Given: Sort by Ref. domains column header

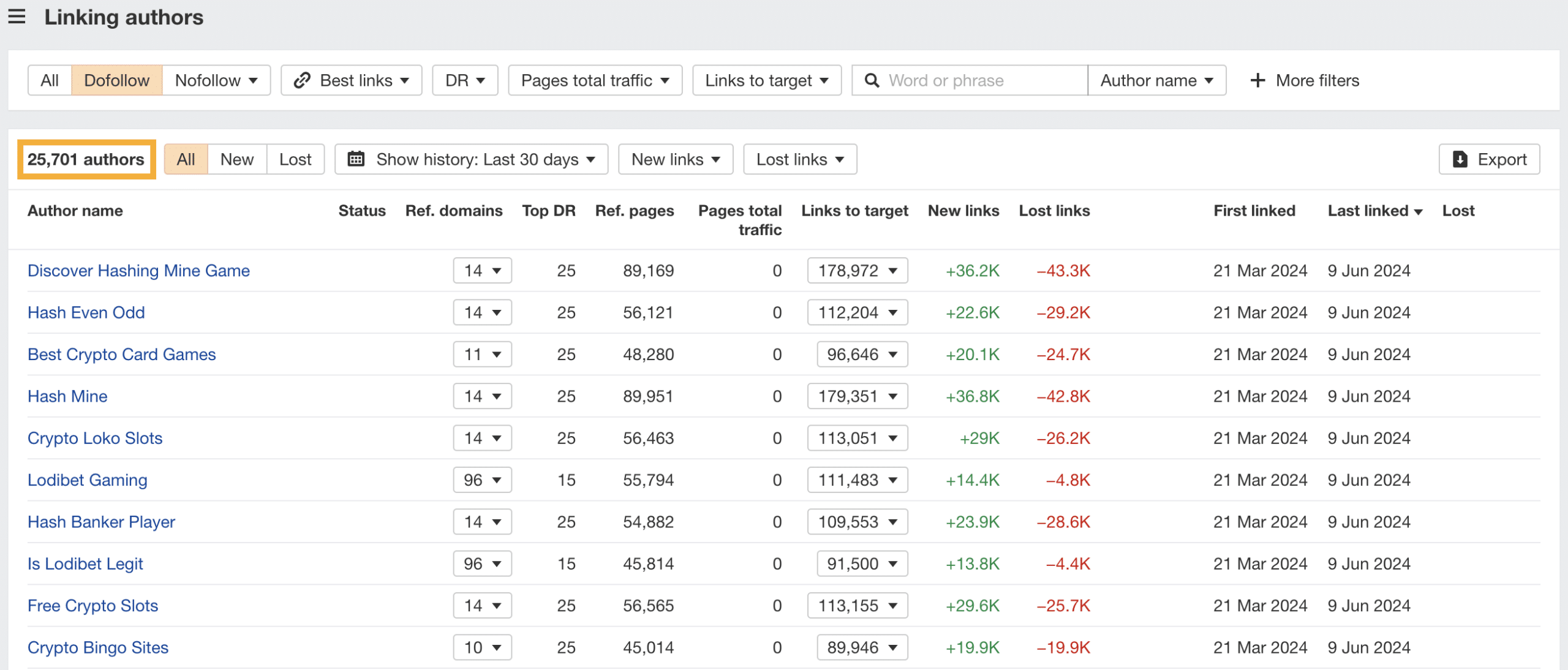Looking at the screenshot, I should pyautogui.click(x=454, y=211).
